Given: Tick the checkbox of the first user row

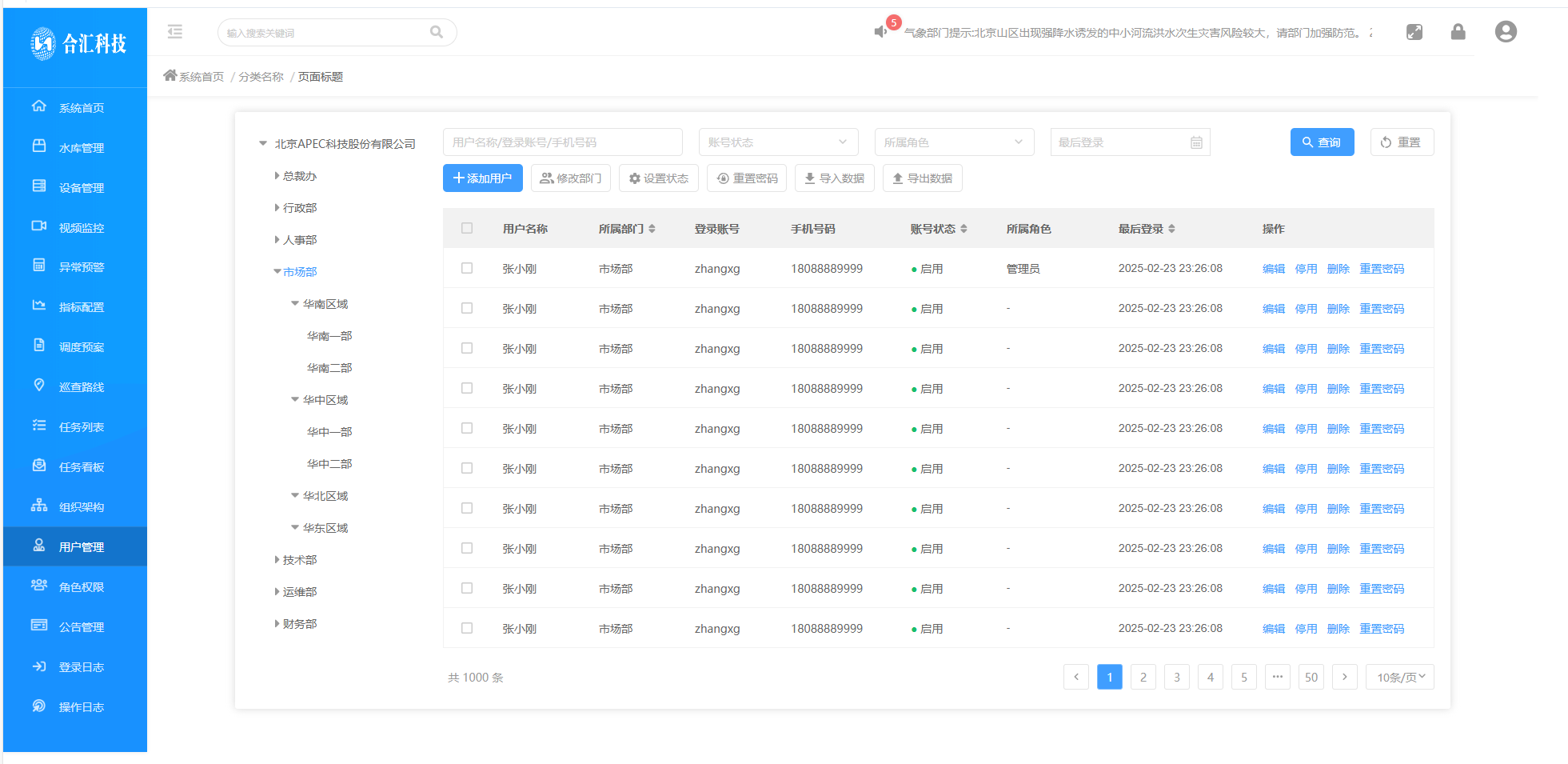Looking at the screenshot, I should click(x=467, y=269).
